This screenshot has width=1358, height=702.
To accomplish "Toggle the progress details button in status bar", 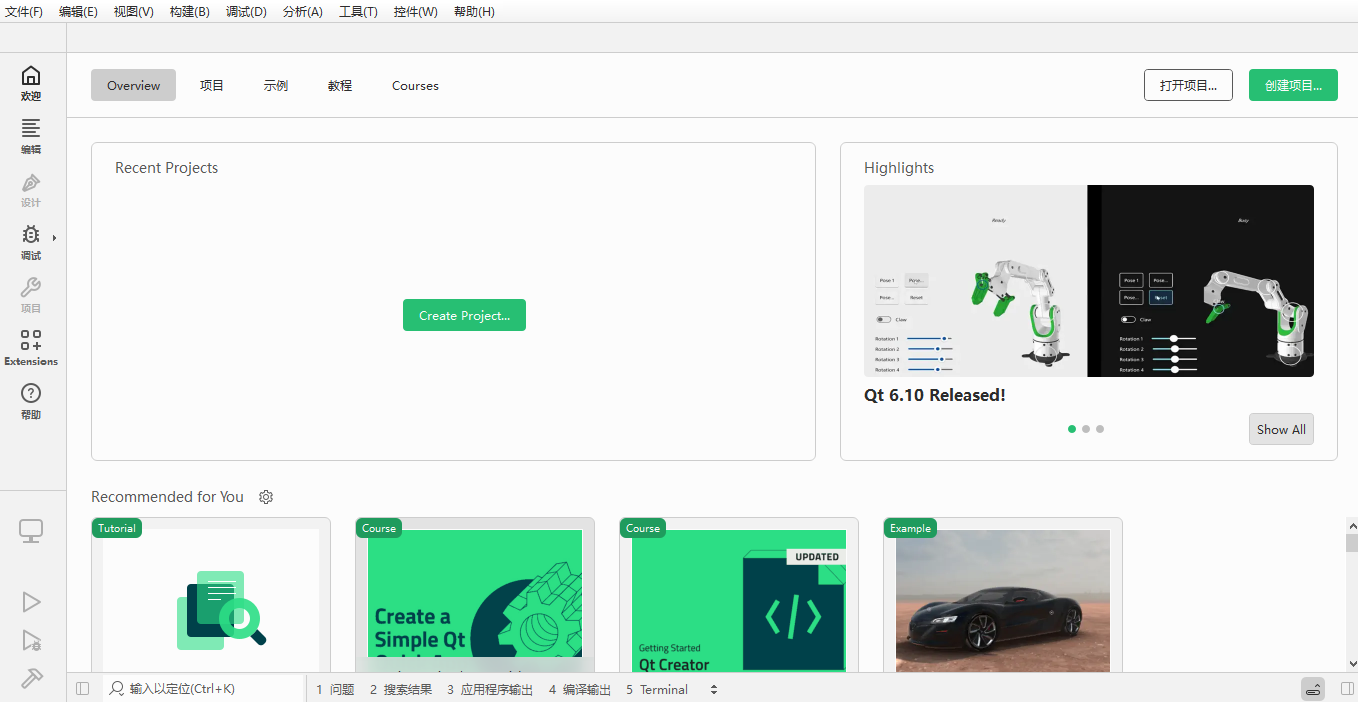I will pos(1313,689).
